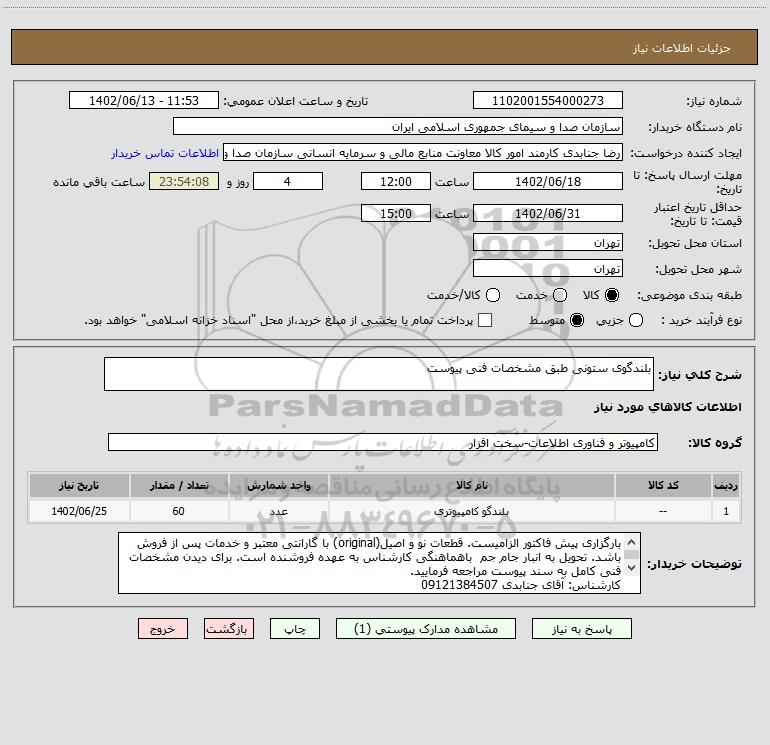This screenshot has width=770, height=745.
Task: Click the چاپ print button
Action: pyautogui.click(x=295, y=629)
